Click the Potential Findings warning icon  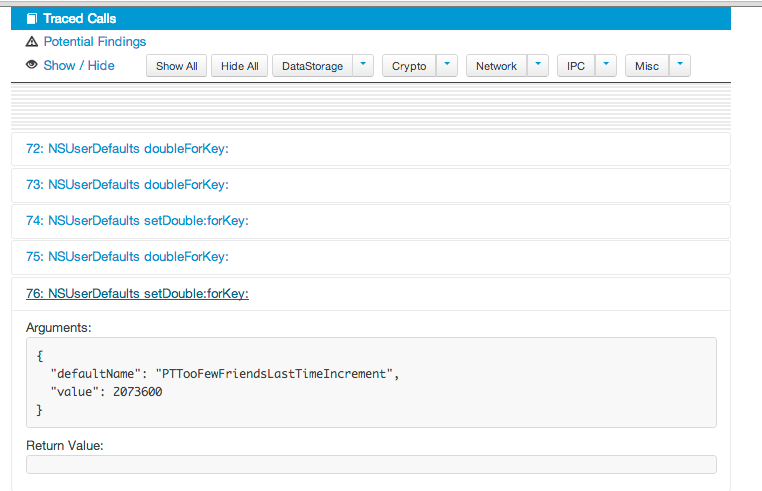32,42
